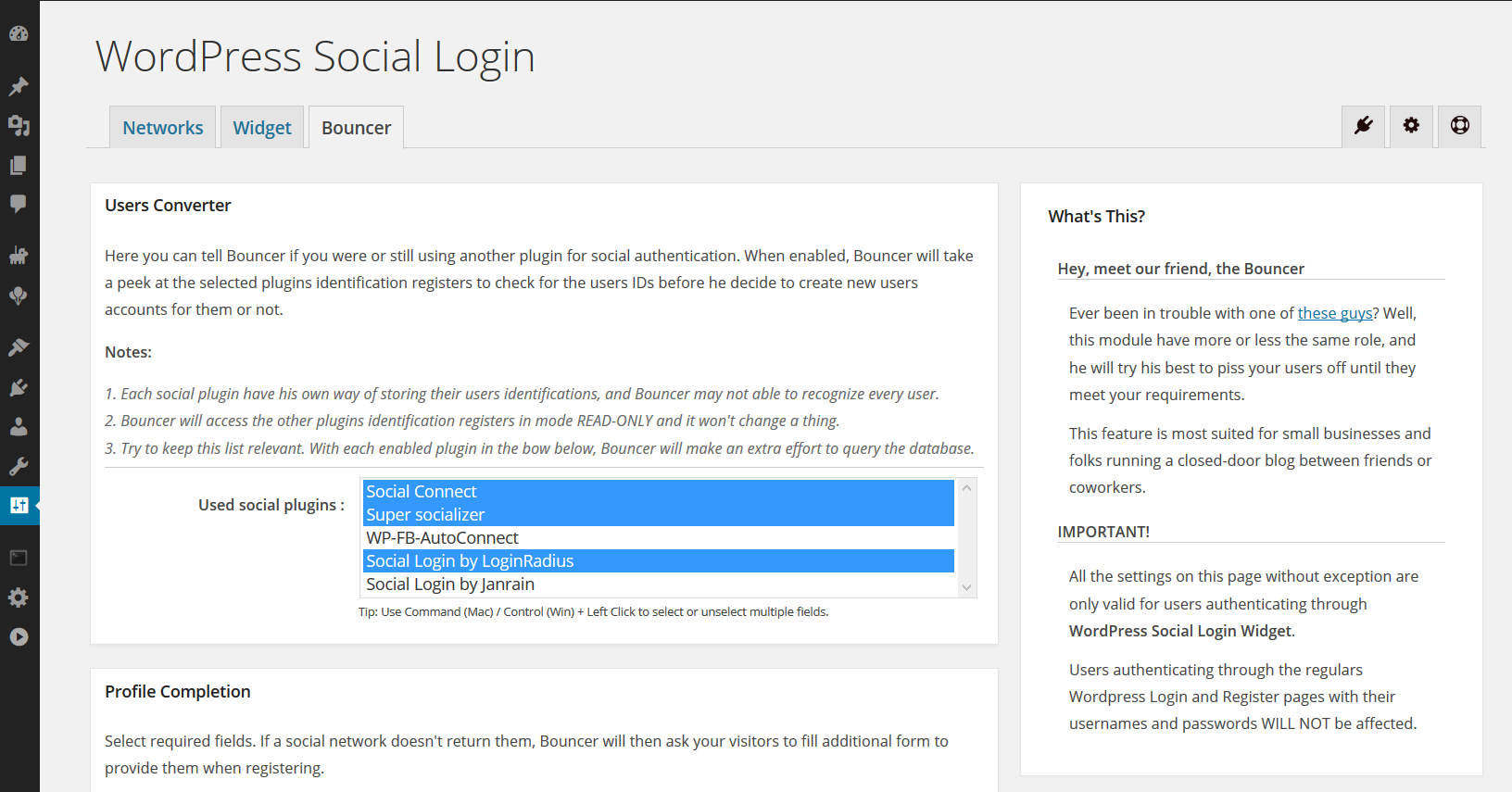This screenshot has width=1512, height=792.
Task: Select the Bouncer tab
Action: click(357, 128)
